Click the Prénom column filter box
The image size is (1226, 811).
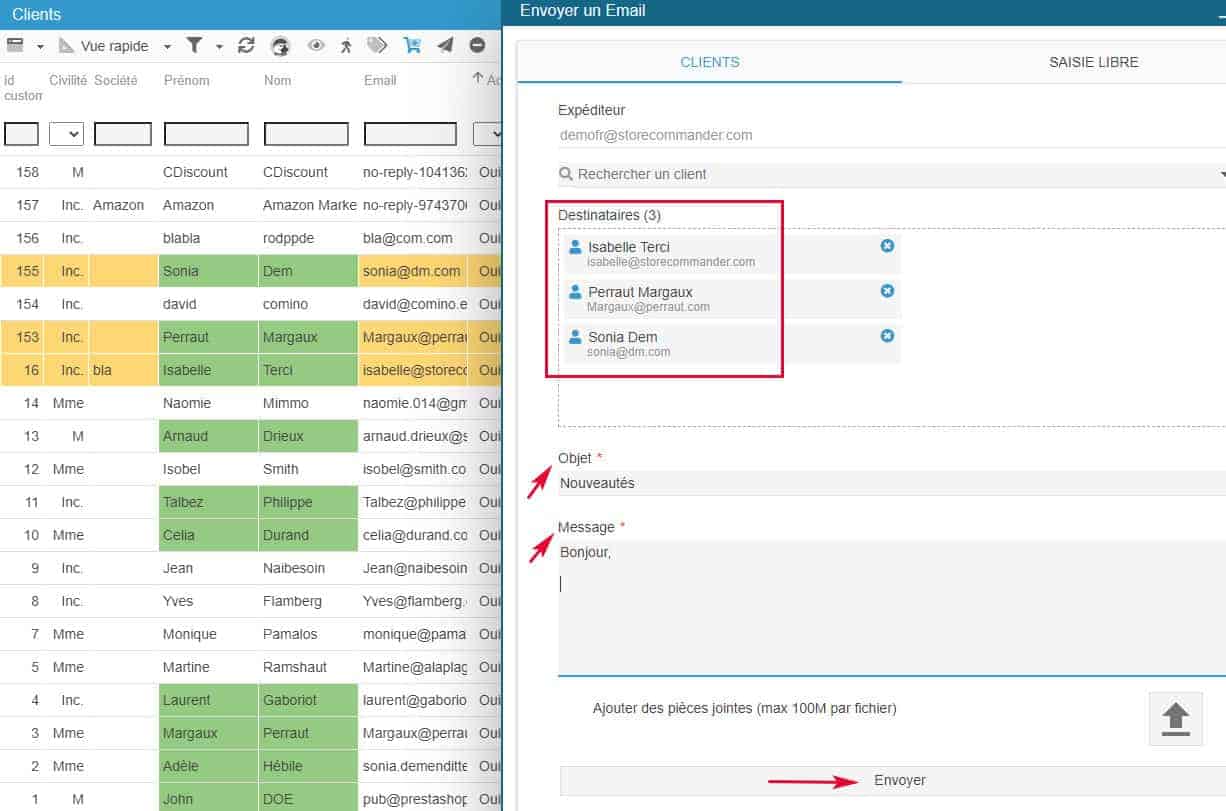(206, 134)
